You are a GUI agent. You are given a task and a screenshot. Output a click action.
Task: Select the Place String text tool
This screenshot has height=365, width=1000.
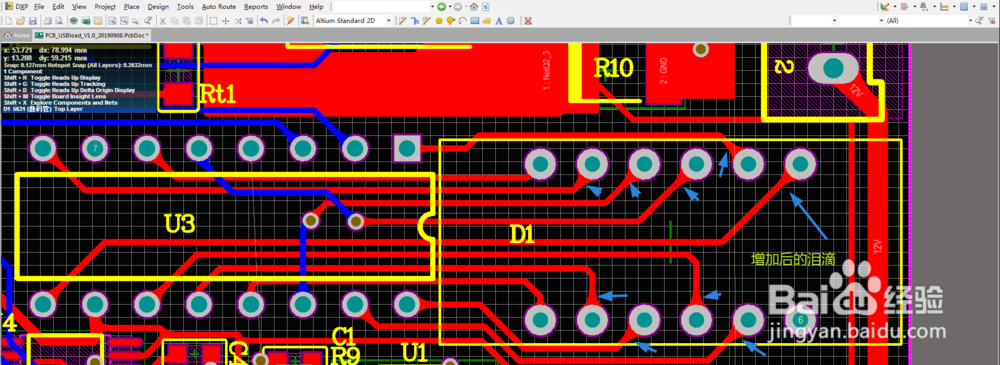499,21
